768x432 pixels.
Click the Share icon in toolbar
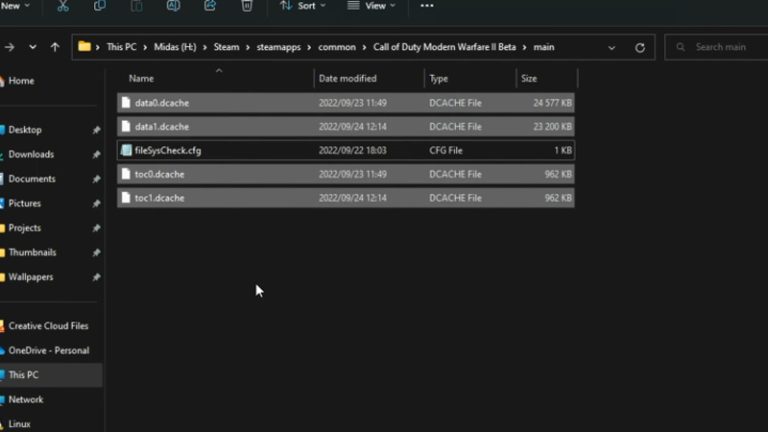tap(210, 6)
